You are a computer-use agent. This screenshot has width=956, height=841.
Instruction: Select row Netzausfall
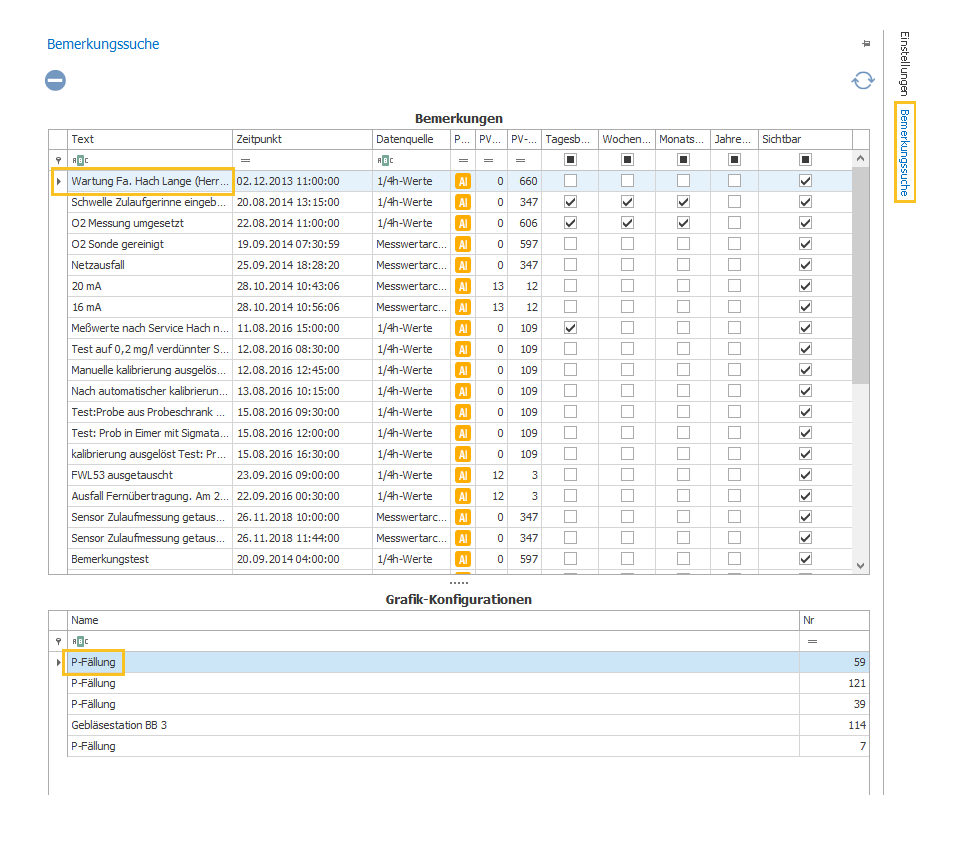[450, 265]
